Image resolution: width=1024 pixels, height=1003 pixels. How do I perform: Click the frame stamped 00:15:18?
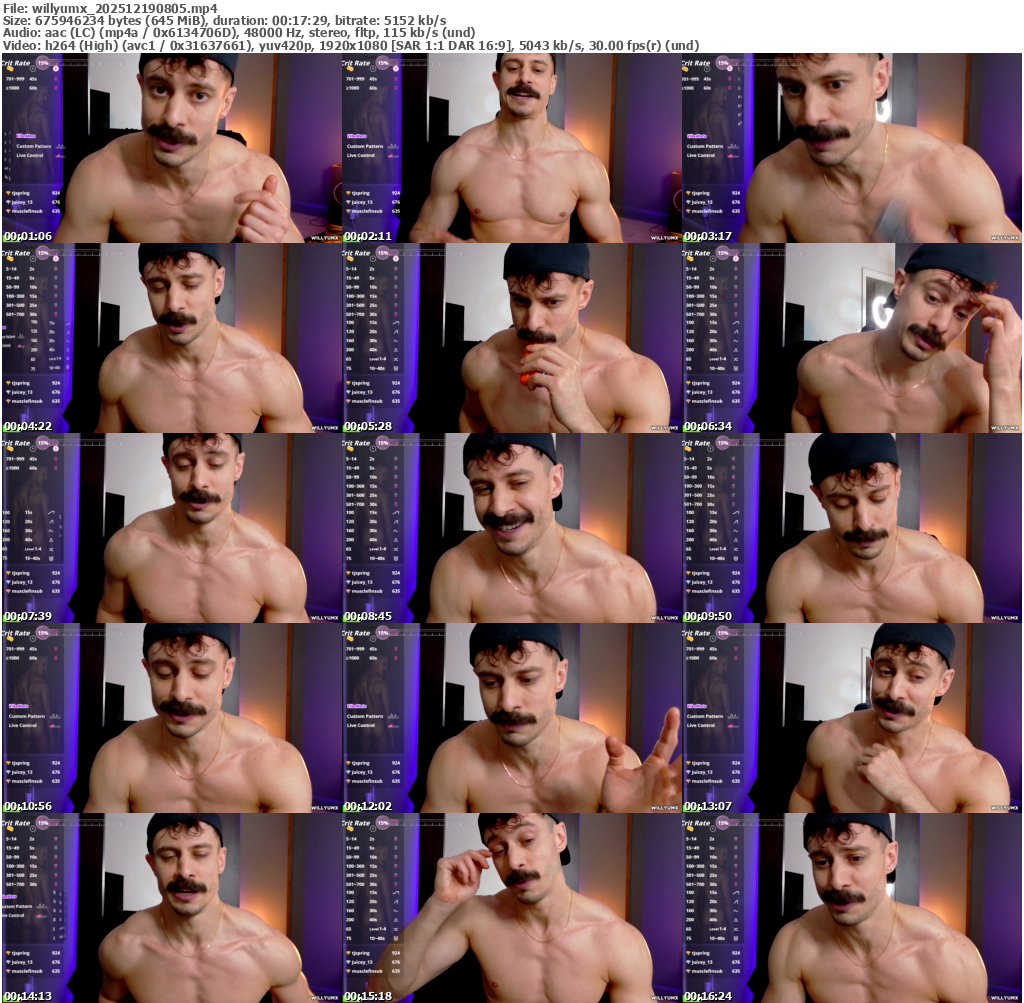(x=511, y=908)
